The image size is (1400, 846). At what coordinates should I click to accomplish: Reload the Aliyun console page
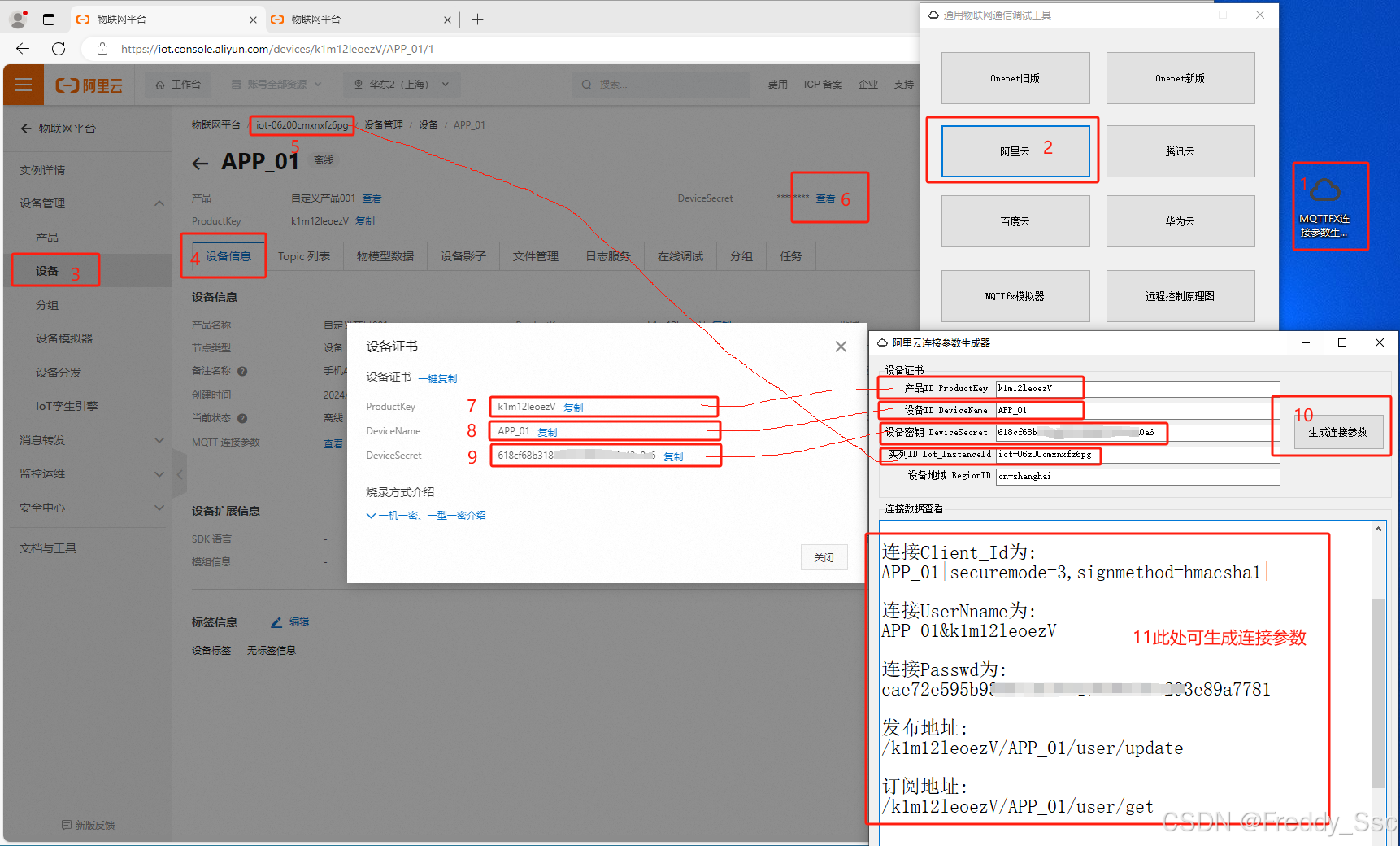coord(59,49)
